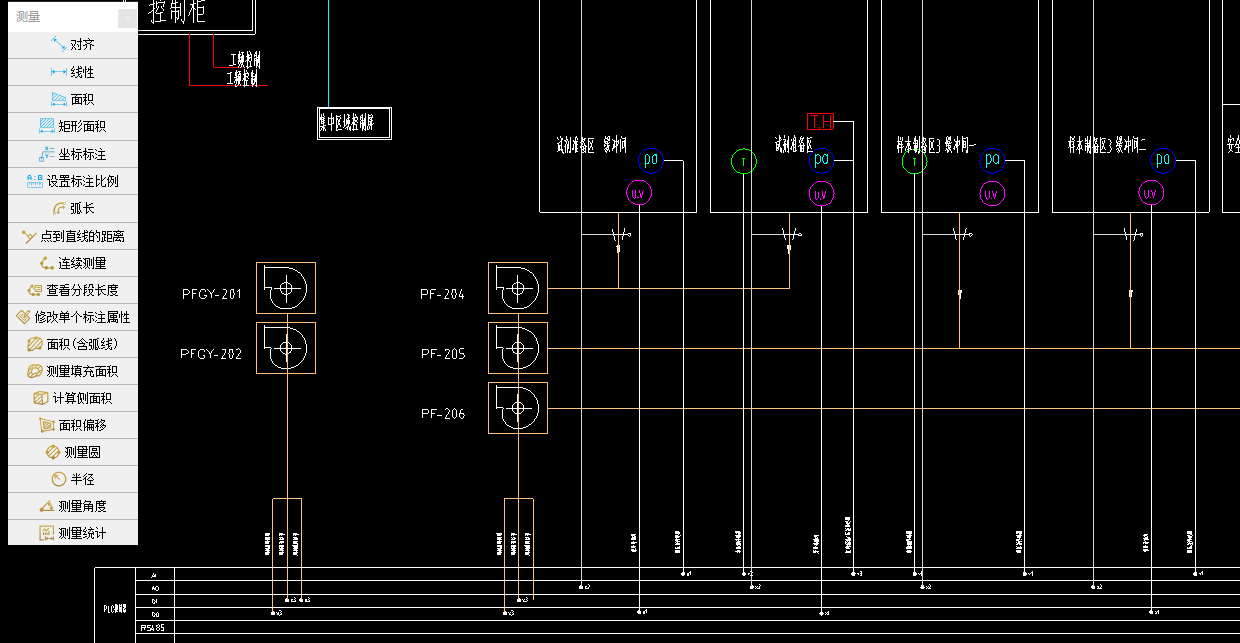Choose 面积(含弧线) area with arcs tool
This screenshot has height=643, width=1240.
pyautogui.click(x=72, y=344)
